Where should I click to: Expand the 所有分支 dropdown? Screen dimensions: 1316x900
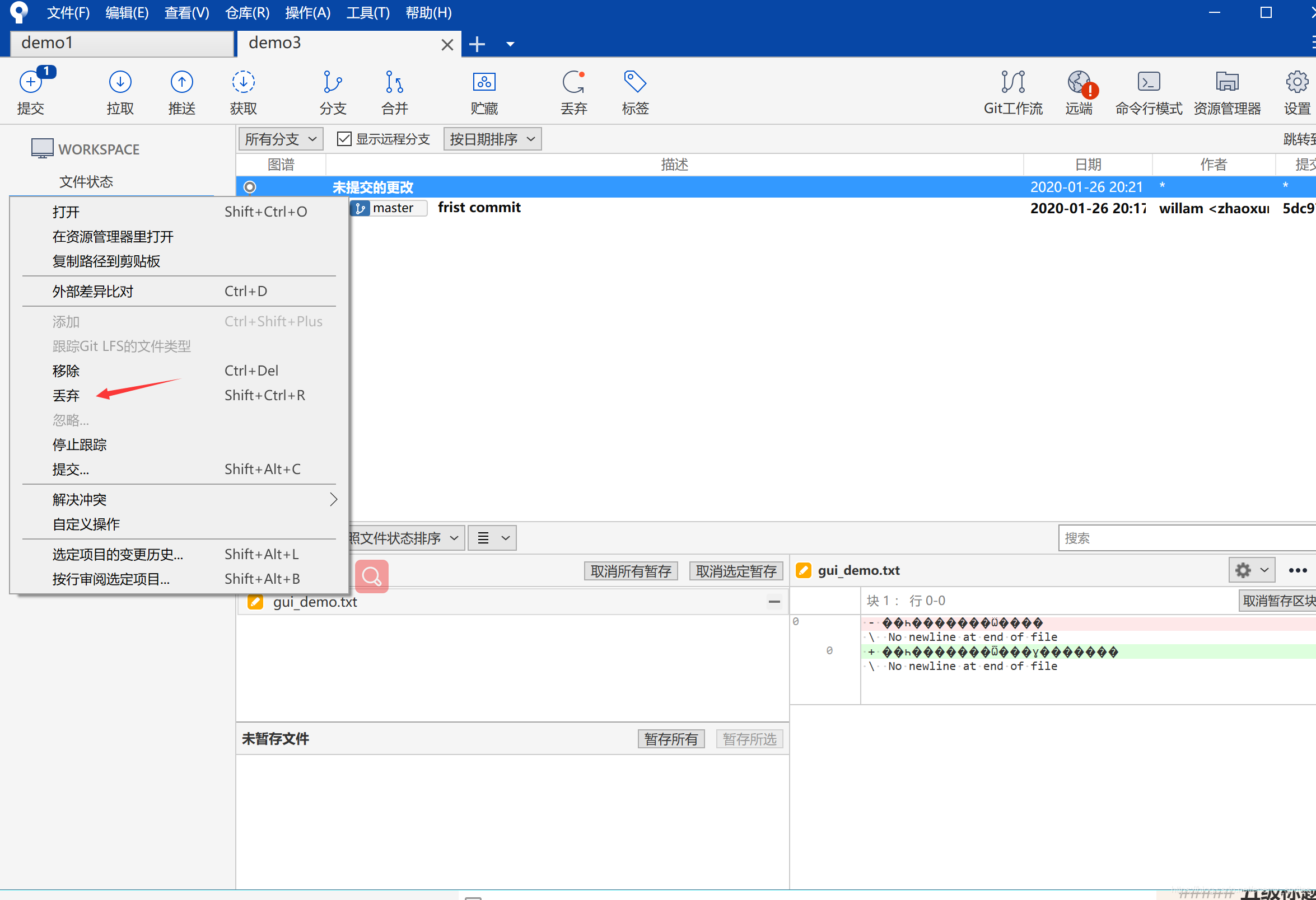pyautogui.click(x=281, y=139)
